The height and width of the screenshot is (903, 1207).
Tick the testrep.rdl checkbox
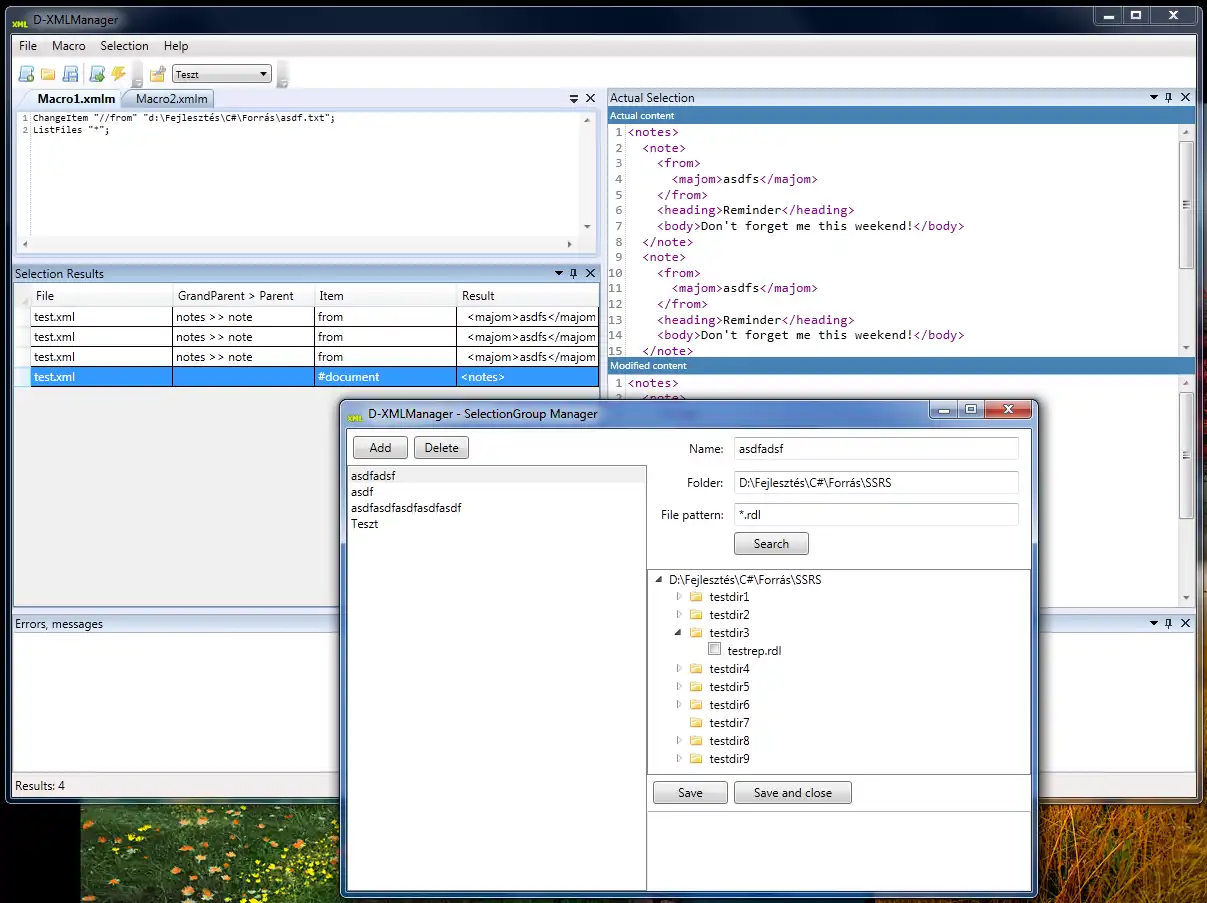715,650
